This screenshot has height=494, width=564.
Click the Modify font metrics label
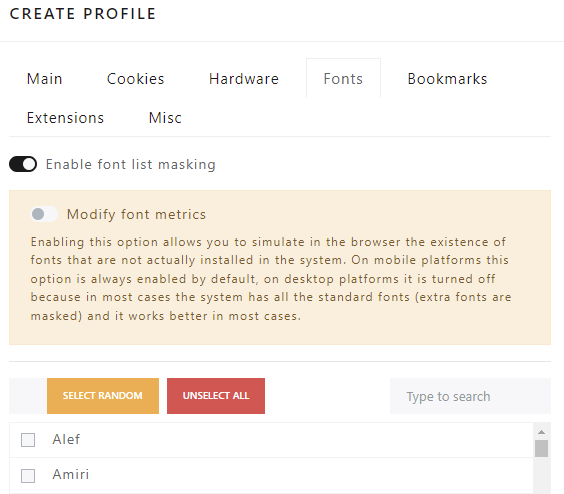tap(136, 214)
